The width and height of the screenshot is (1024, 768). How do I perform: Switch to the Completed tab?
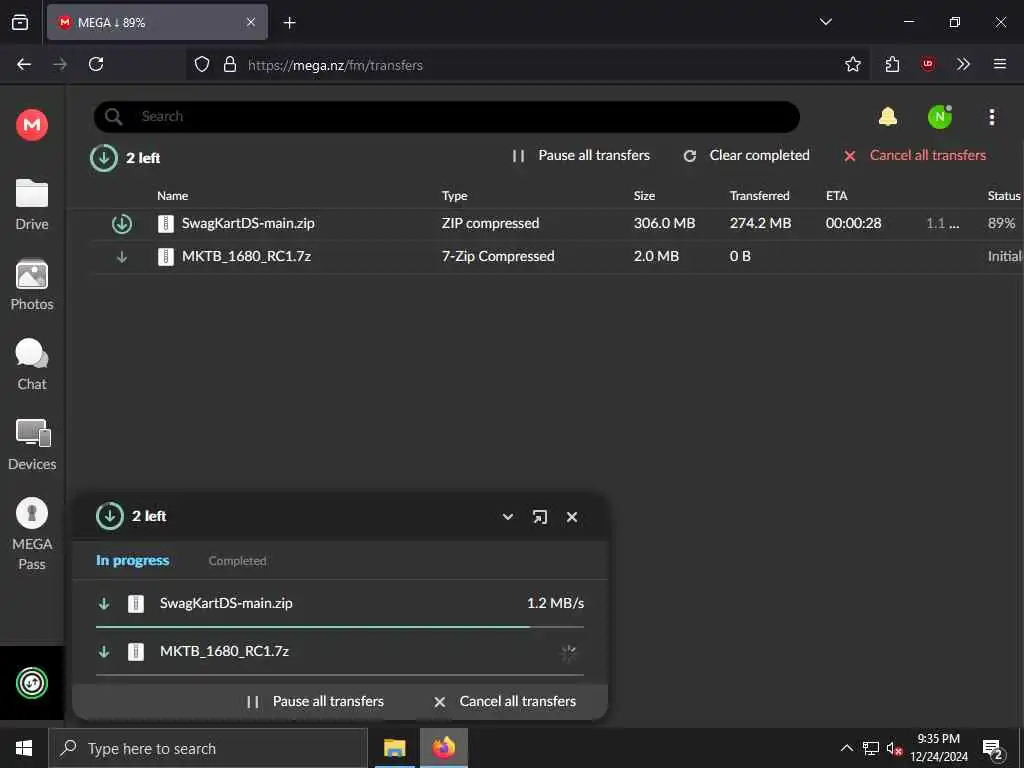tap(237, 560)
